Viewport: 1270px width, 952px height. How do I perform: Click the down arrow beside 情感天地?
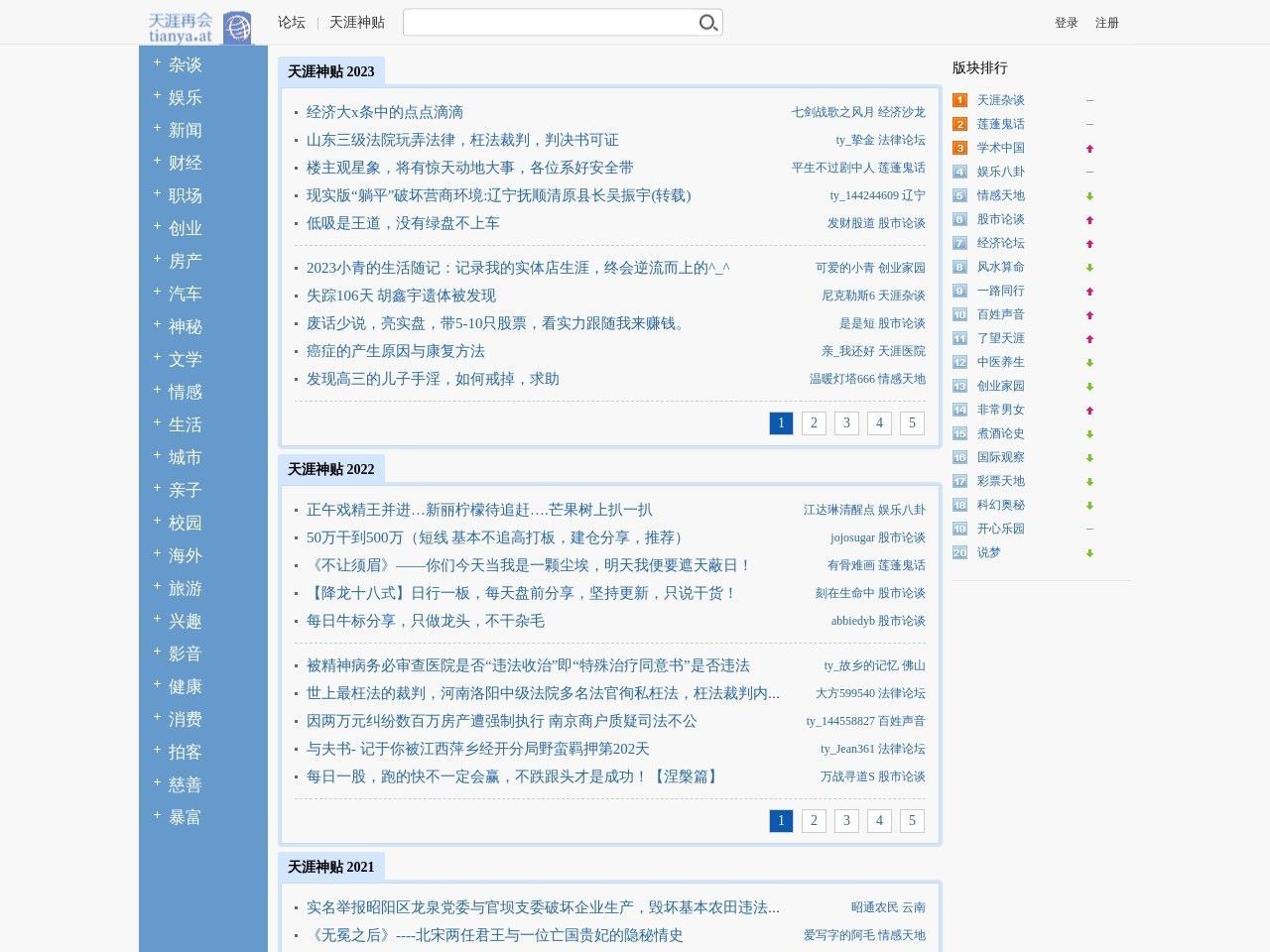pos(1089,196)
